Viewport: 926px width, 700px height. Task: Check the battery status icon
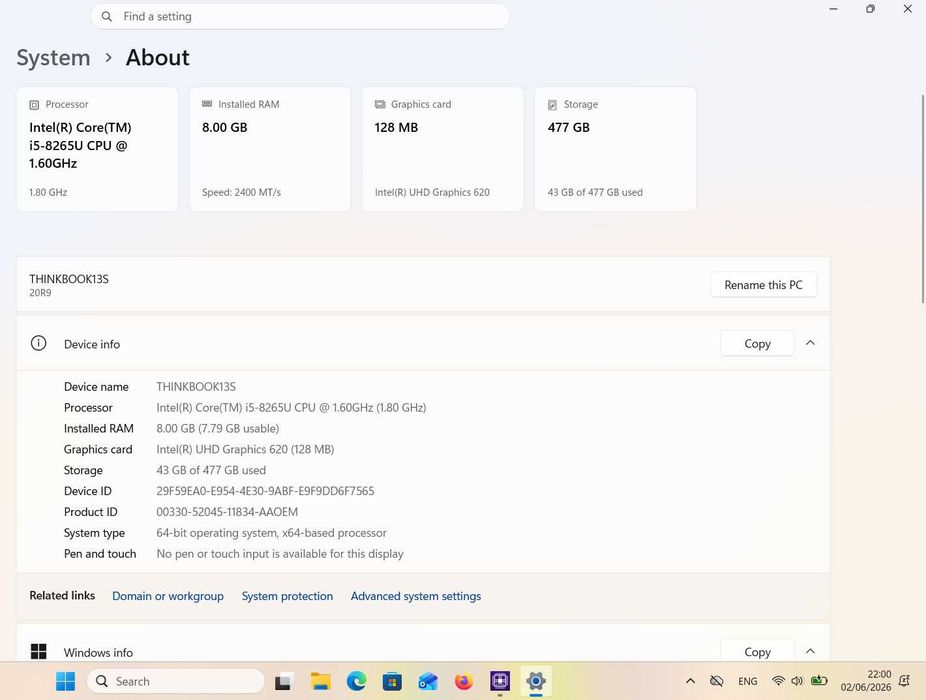[x=819, y=681]
